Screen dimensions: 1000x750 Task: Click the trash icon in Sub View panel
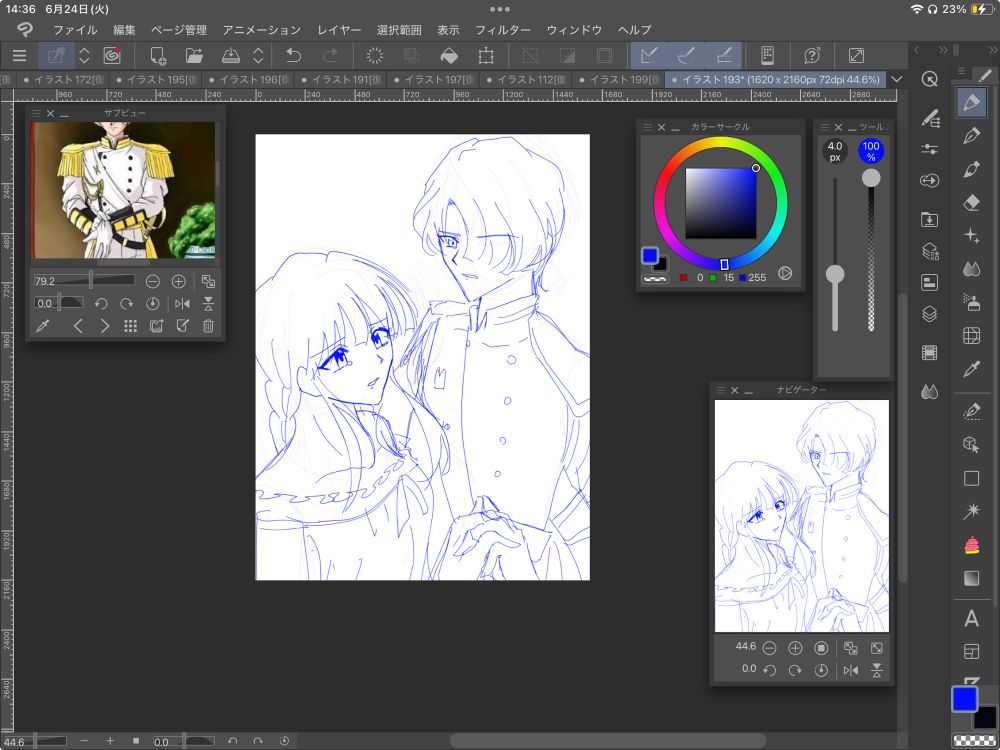click(208, 326)
